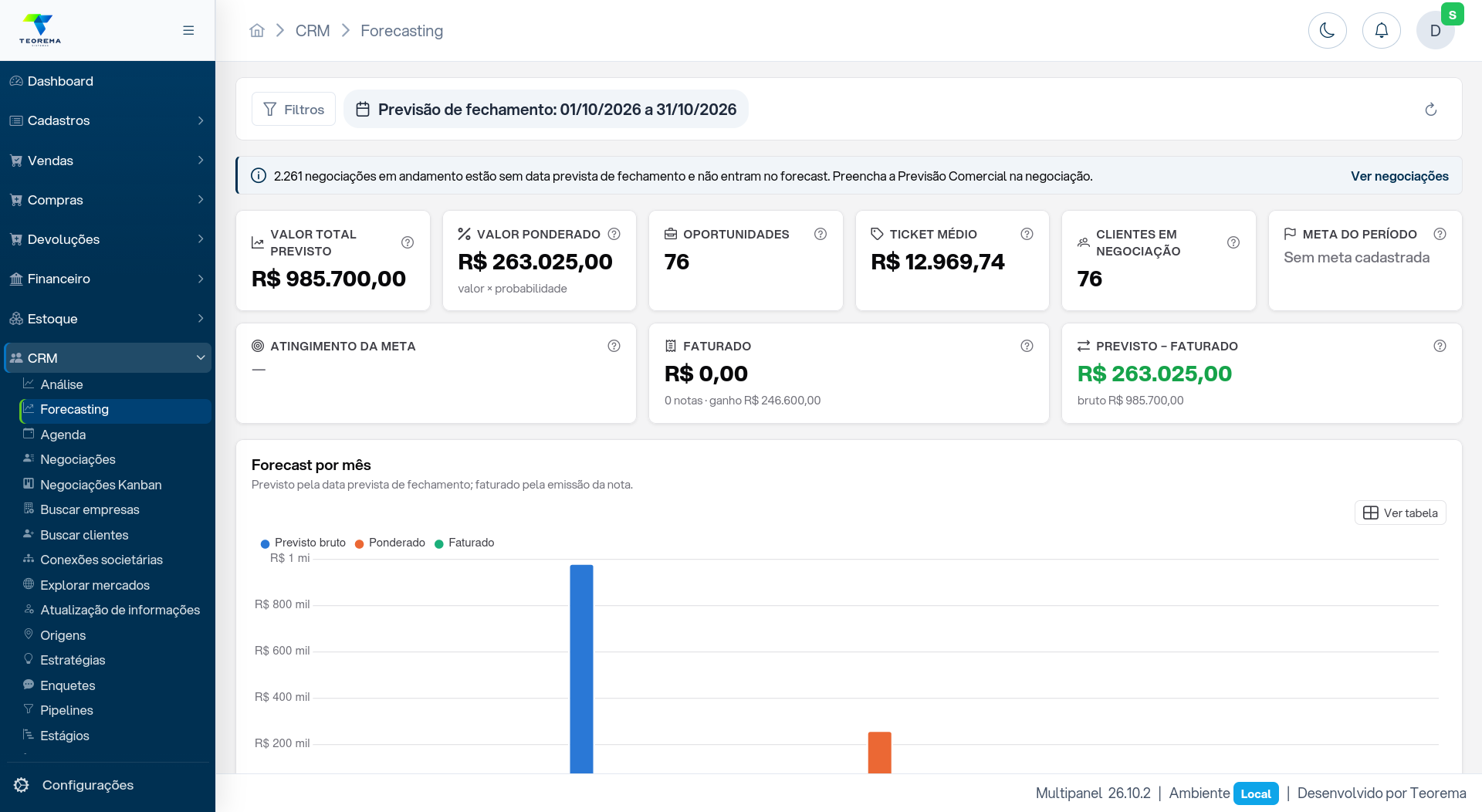Image resolution: width=1482 pixels, height=812 pixels.
Task: Collapse sidebar with hamburger menu icon
Action: [x=188, y=30]
